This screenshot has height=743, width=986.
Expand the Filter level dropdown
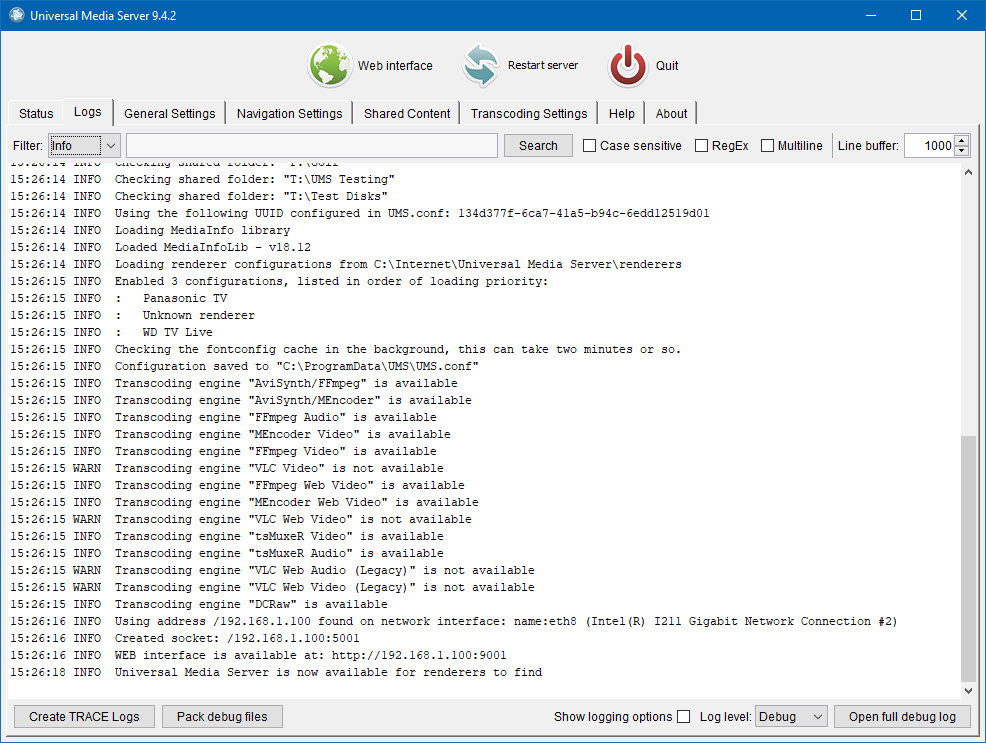click(x=84, y=146)
